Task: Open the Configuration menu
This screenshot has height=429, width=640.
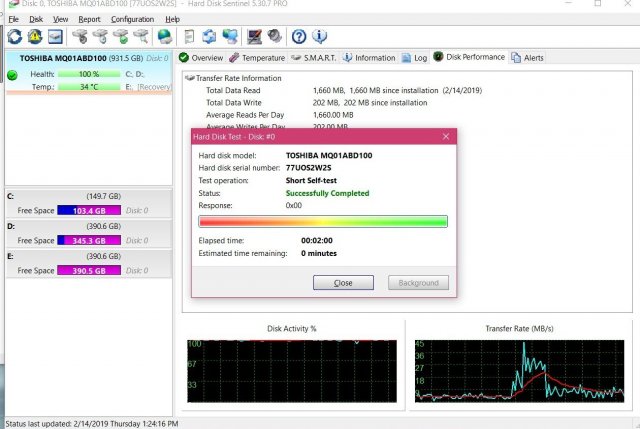Action: (x=132, y=19)
